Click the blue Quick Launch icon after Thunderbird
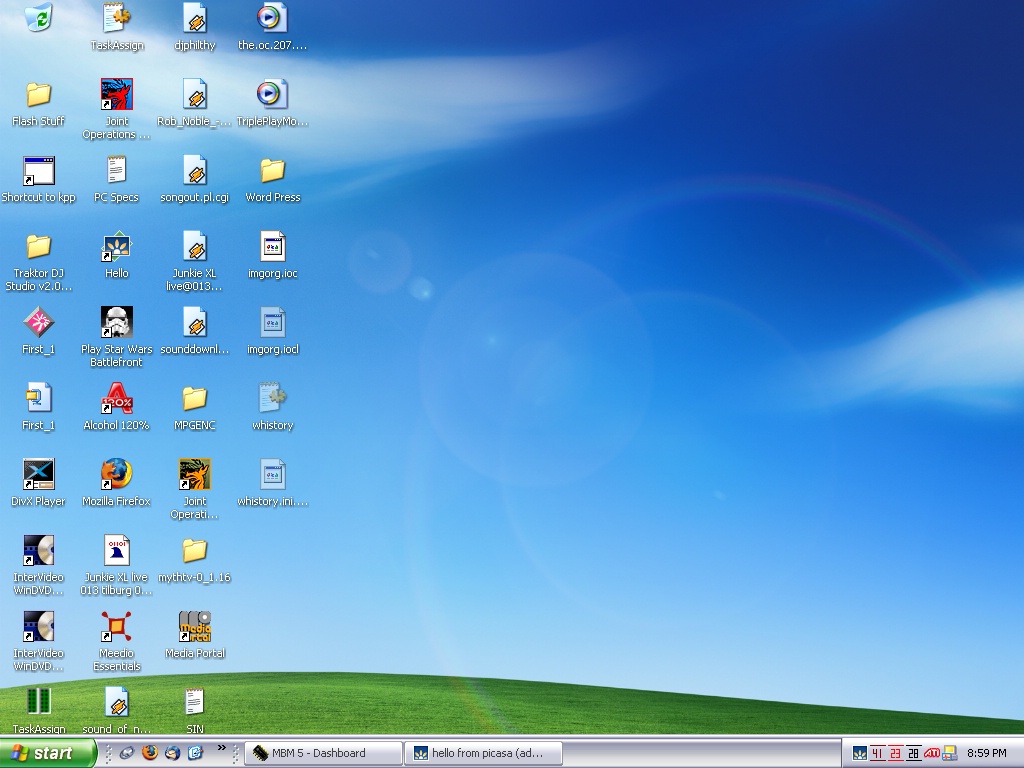The width and height of the screenshot is (1024, 768). (195, 753)
